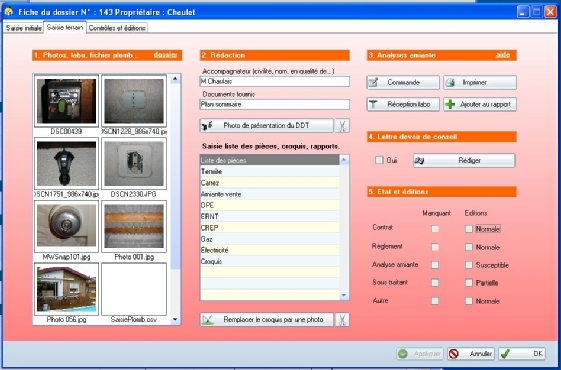Enable the Susceptible edition checkbox
This screenshot has height=370, width=561.
[x=469, y=265]
